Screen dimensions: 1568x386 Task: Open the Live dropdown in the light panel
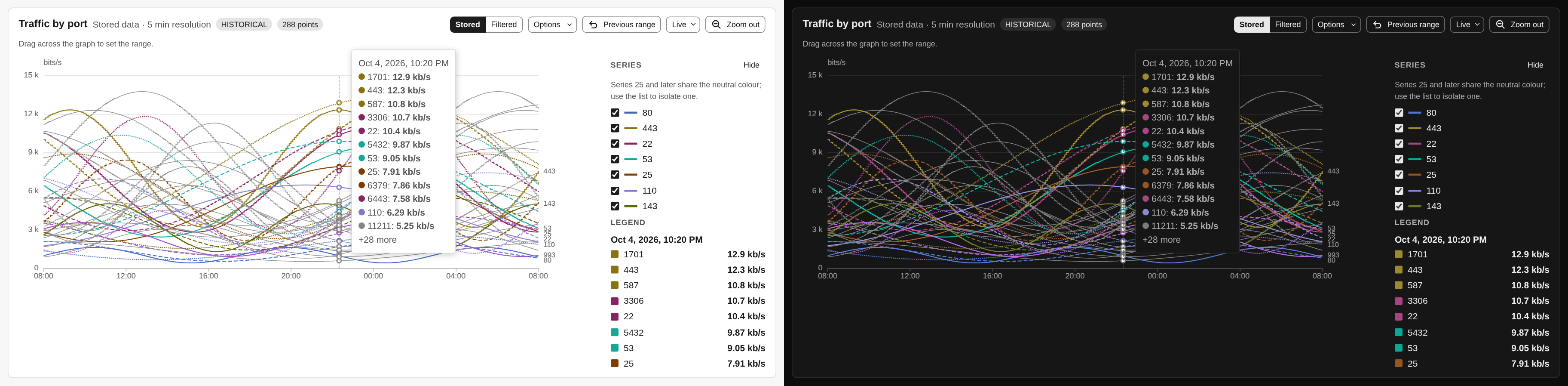683,25
